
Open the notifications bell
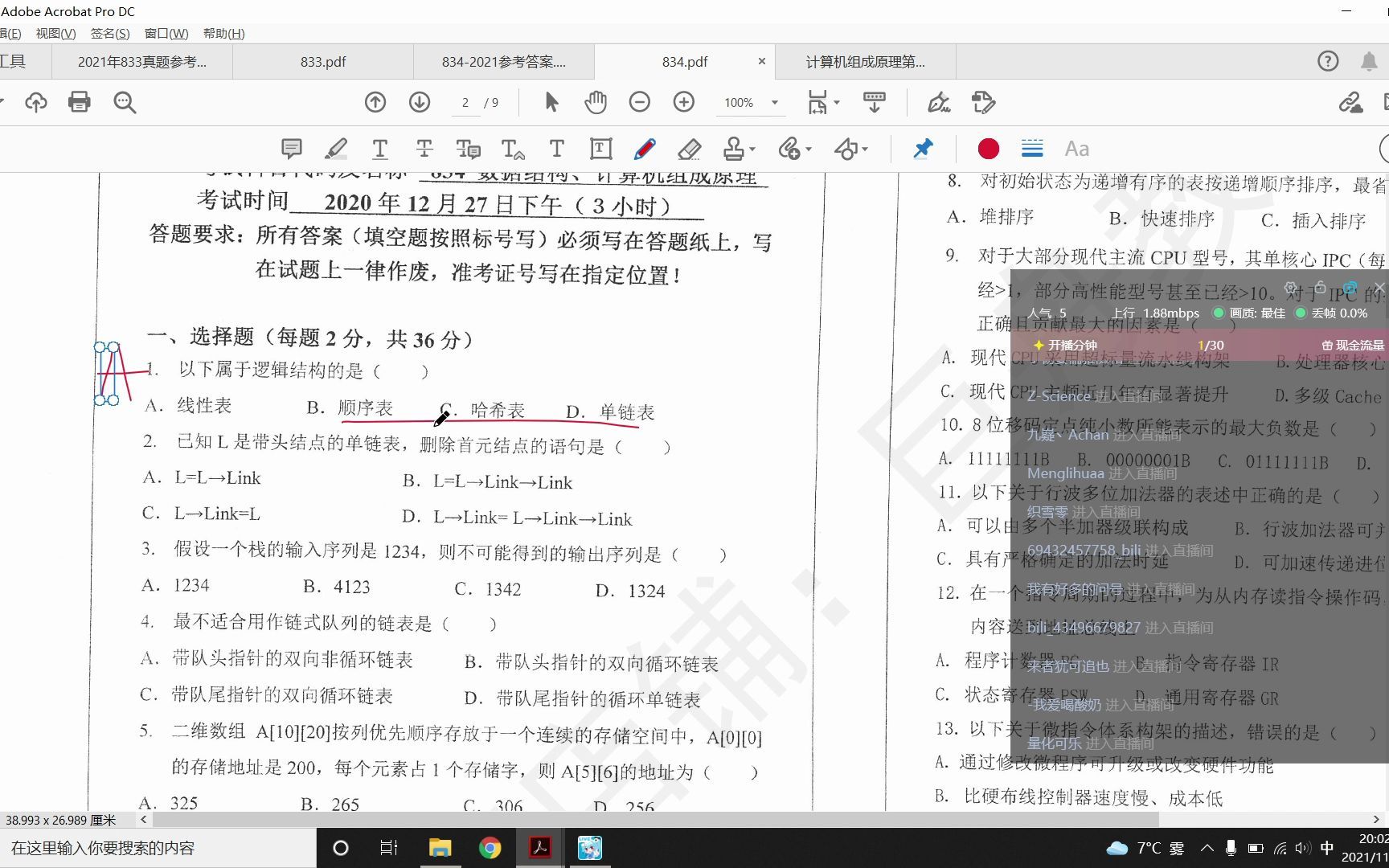[1369, 61]
